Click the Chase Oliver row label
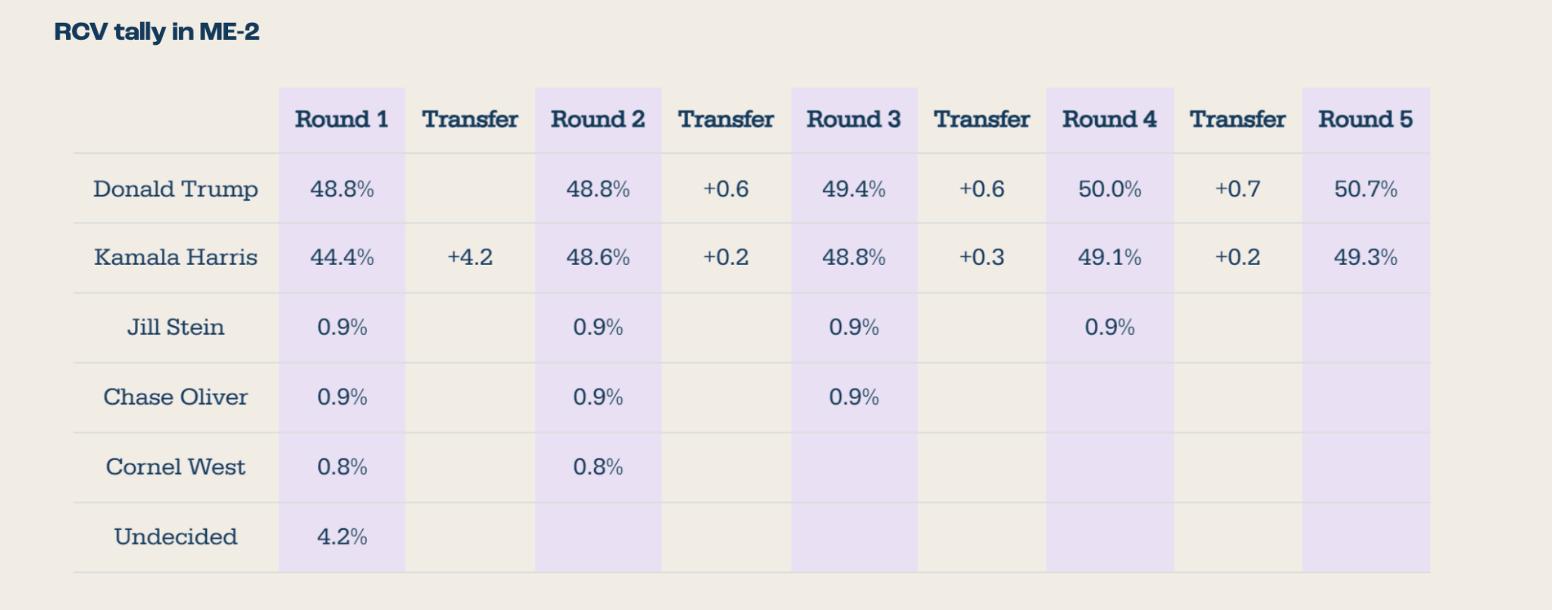Screen dimensions: 1552x610 176,397
